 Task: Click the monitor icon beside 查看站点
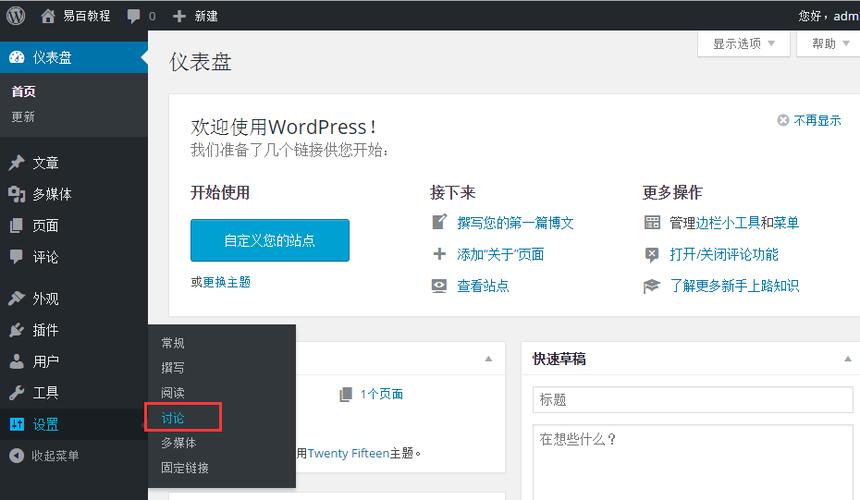439,286
